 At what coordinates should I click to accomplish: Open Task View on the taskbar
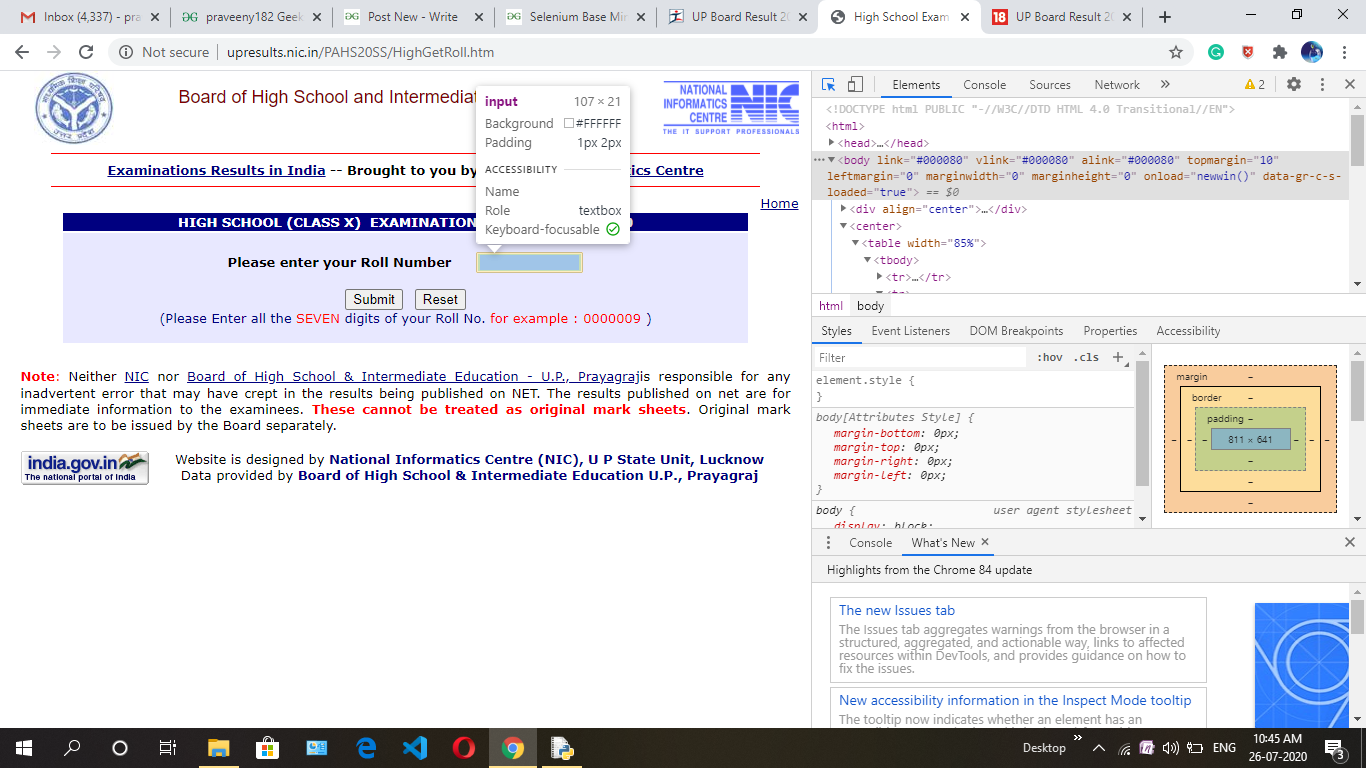[x=168, y=748]
